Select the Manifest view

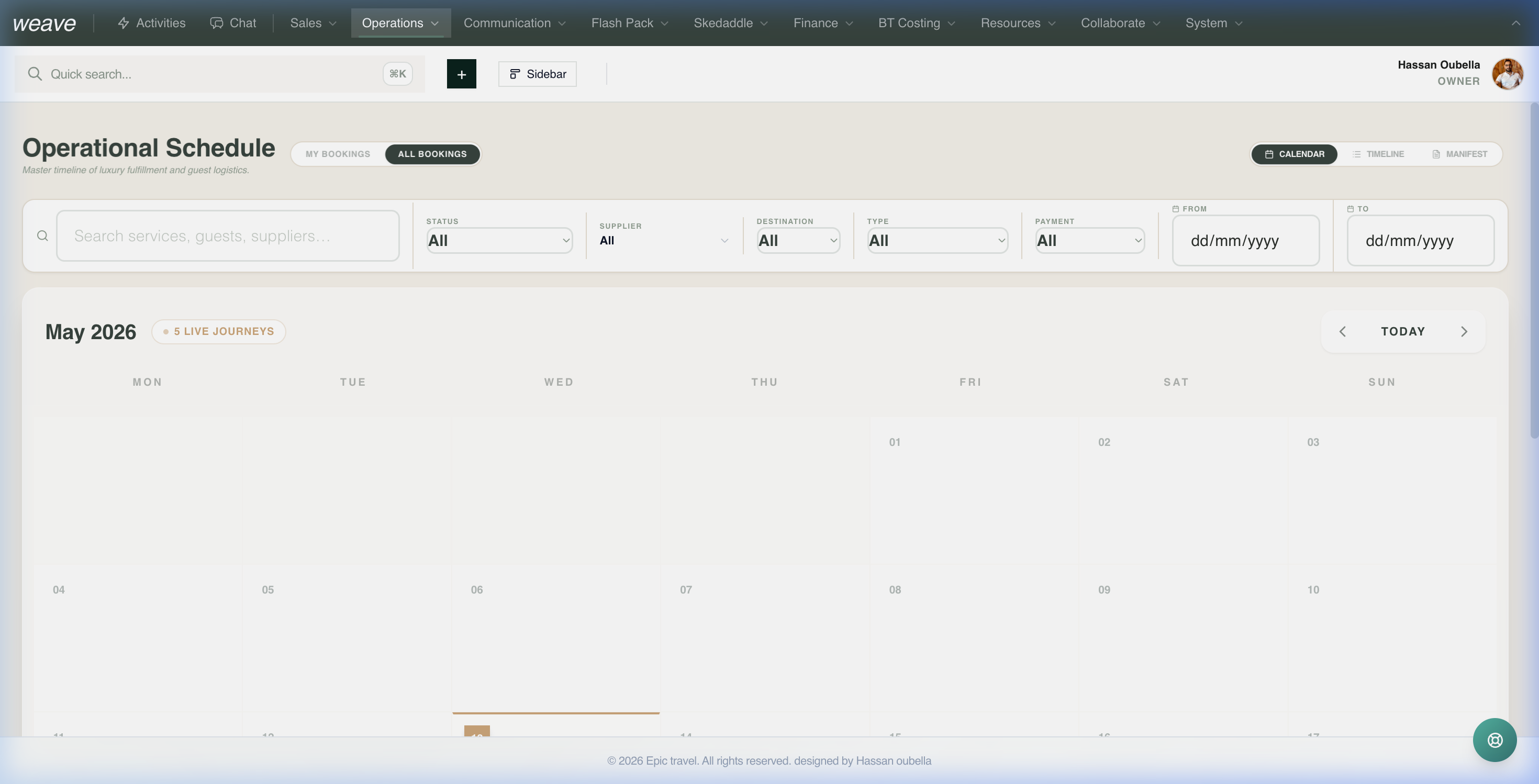coord(1459,154)
